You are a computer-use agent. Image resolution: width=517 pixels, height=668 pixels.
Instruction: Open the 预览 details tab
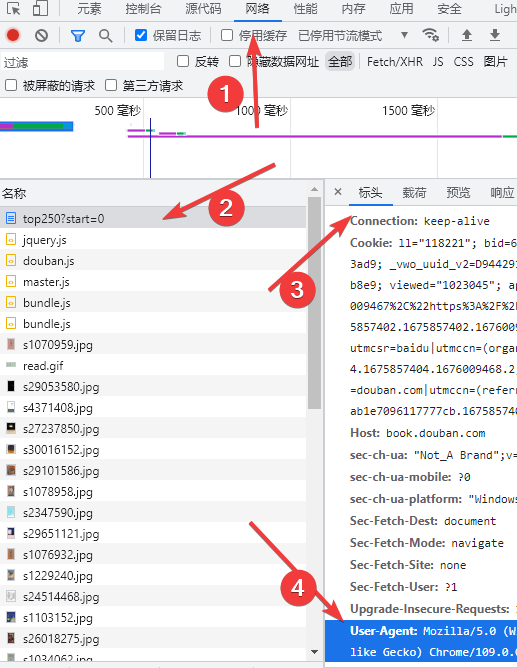click(458, 193)
